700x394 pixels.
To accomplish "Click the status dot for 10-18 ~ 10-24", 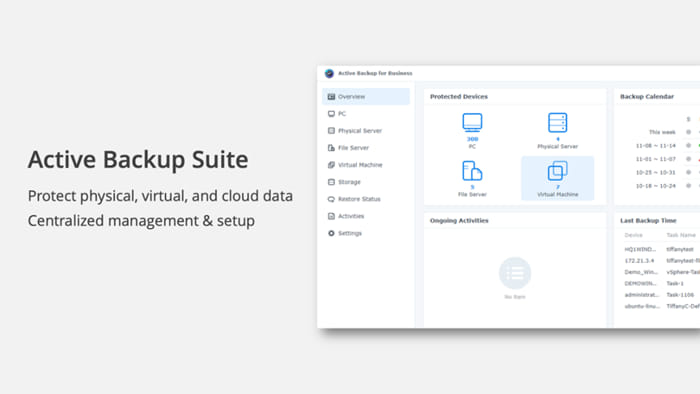I will (688, 186).
